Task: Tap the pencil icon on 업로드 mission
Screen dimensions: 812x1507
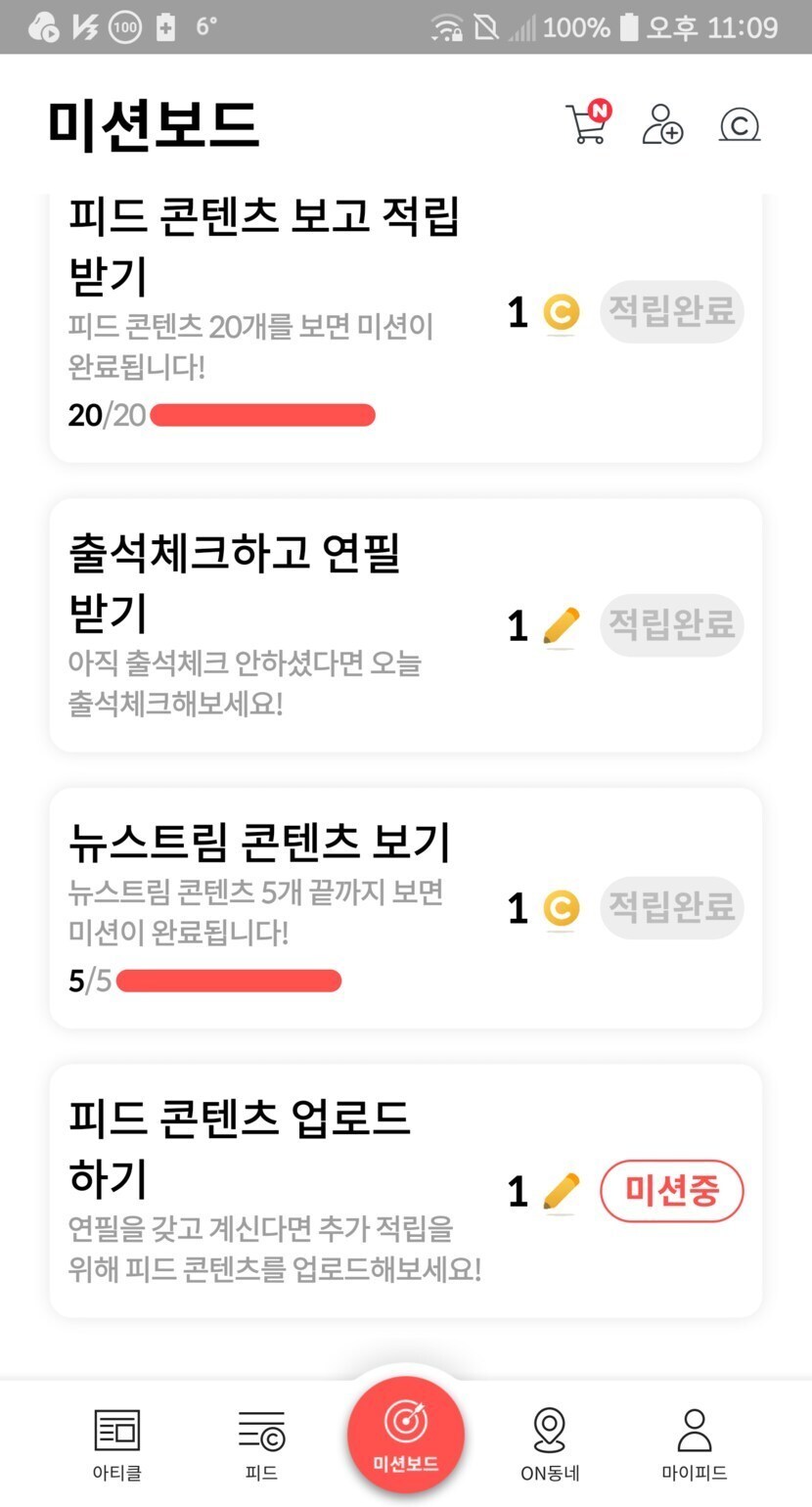Action: point(561,1192)
